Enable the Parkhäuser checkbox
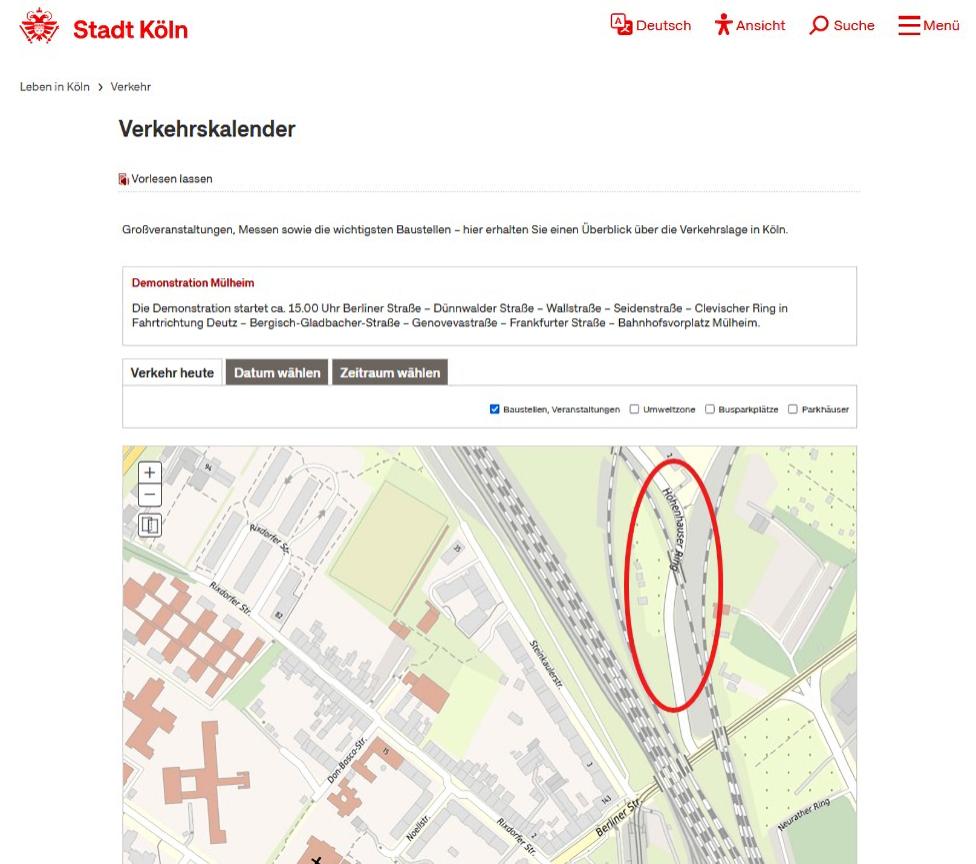976x864 pixels. tap(792, 409)
